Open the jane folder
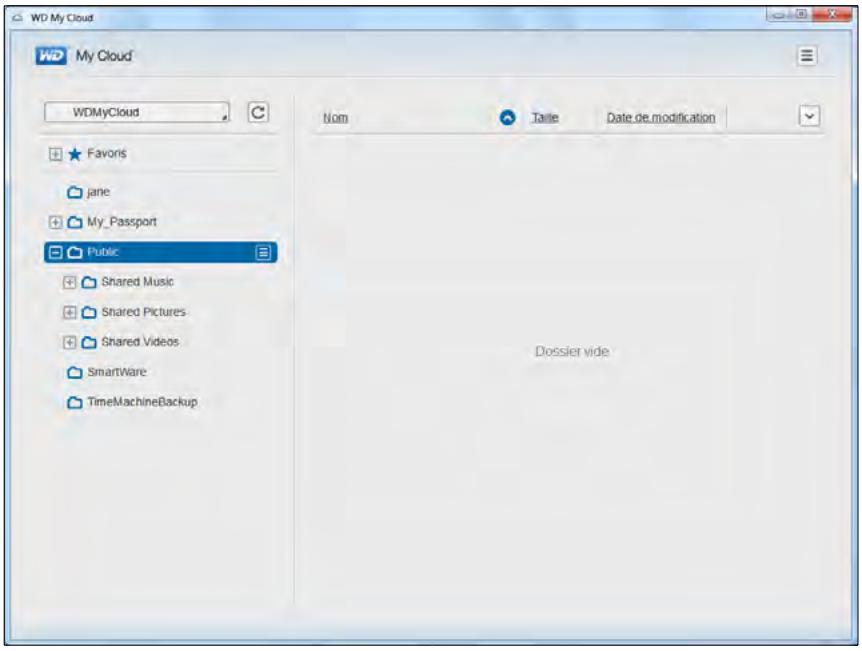Image resolution: width=862 pixels, height=651 pixels. [98, 192]
